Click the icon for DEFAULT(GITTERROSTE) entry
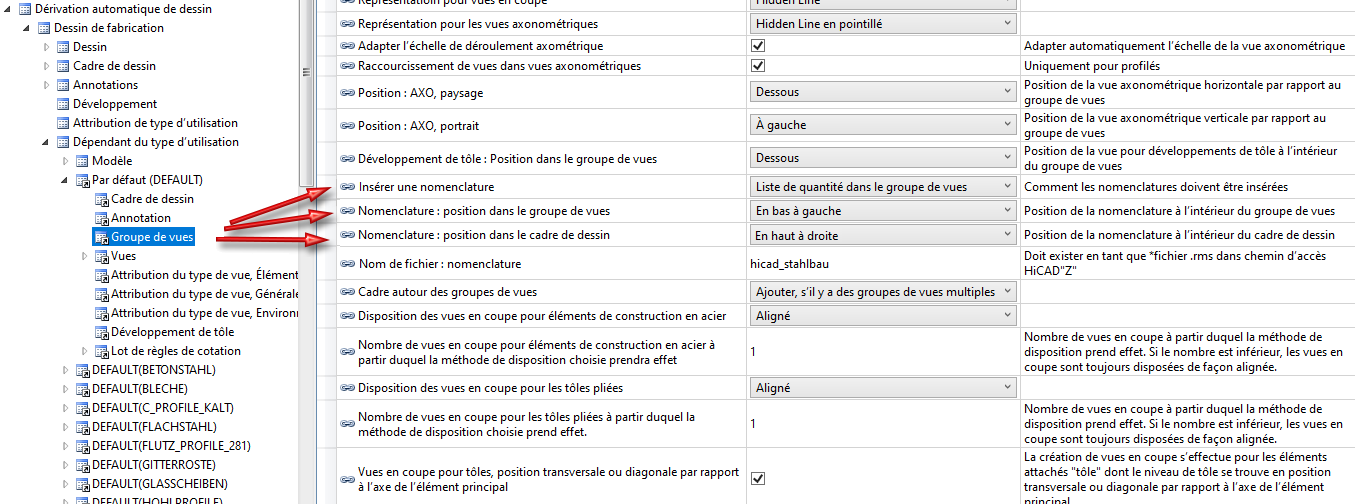 pos(82,465)
